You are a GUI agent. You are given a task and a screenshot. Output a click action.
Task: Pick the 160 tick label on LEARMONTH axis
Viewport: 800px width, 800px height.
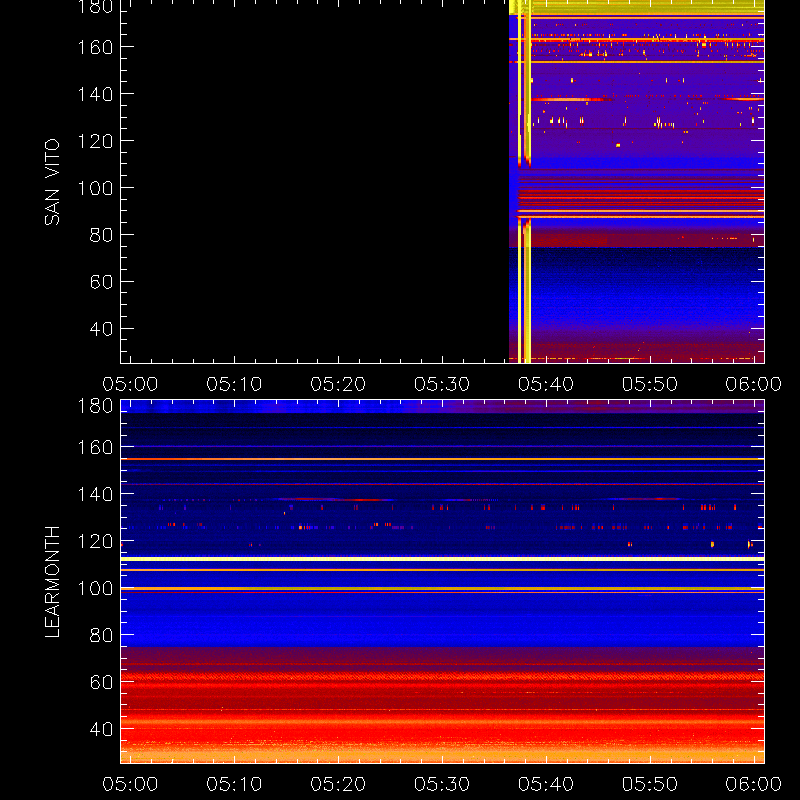[95, 447]
